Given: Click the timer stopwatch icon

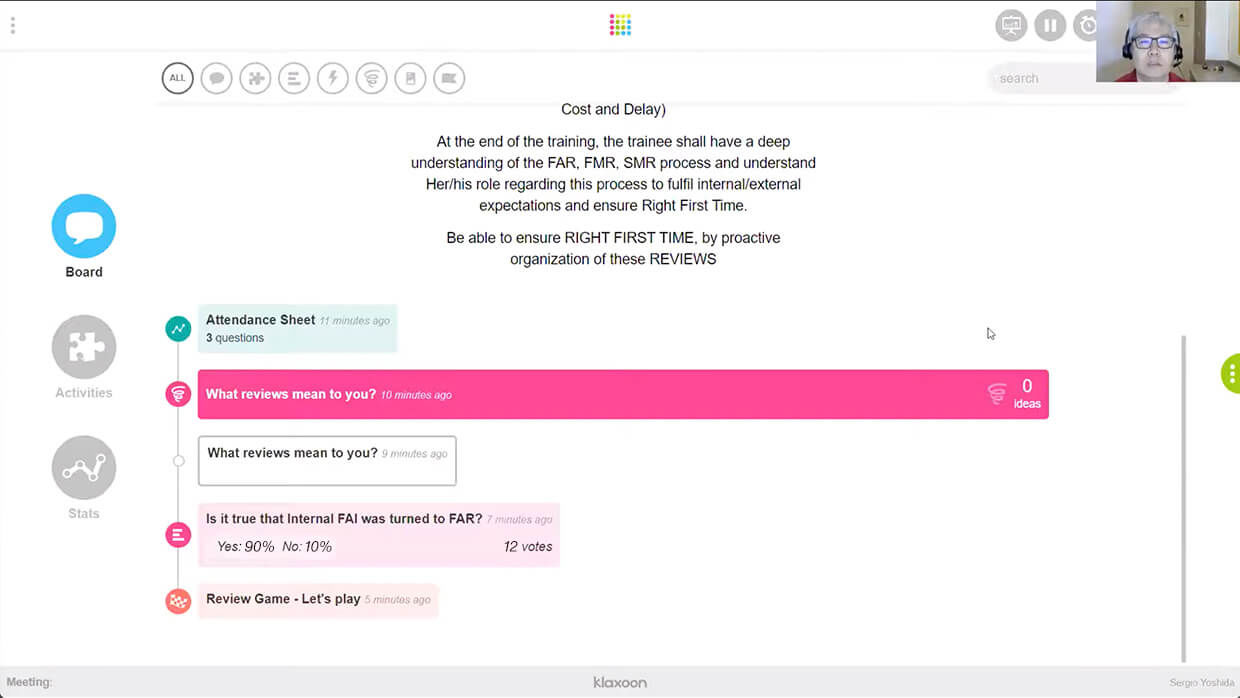Looking at the screenshot, I should point(1086,25).
